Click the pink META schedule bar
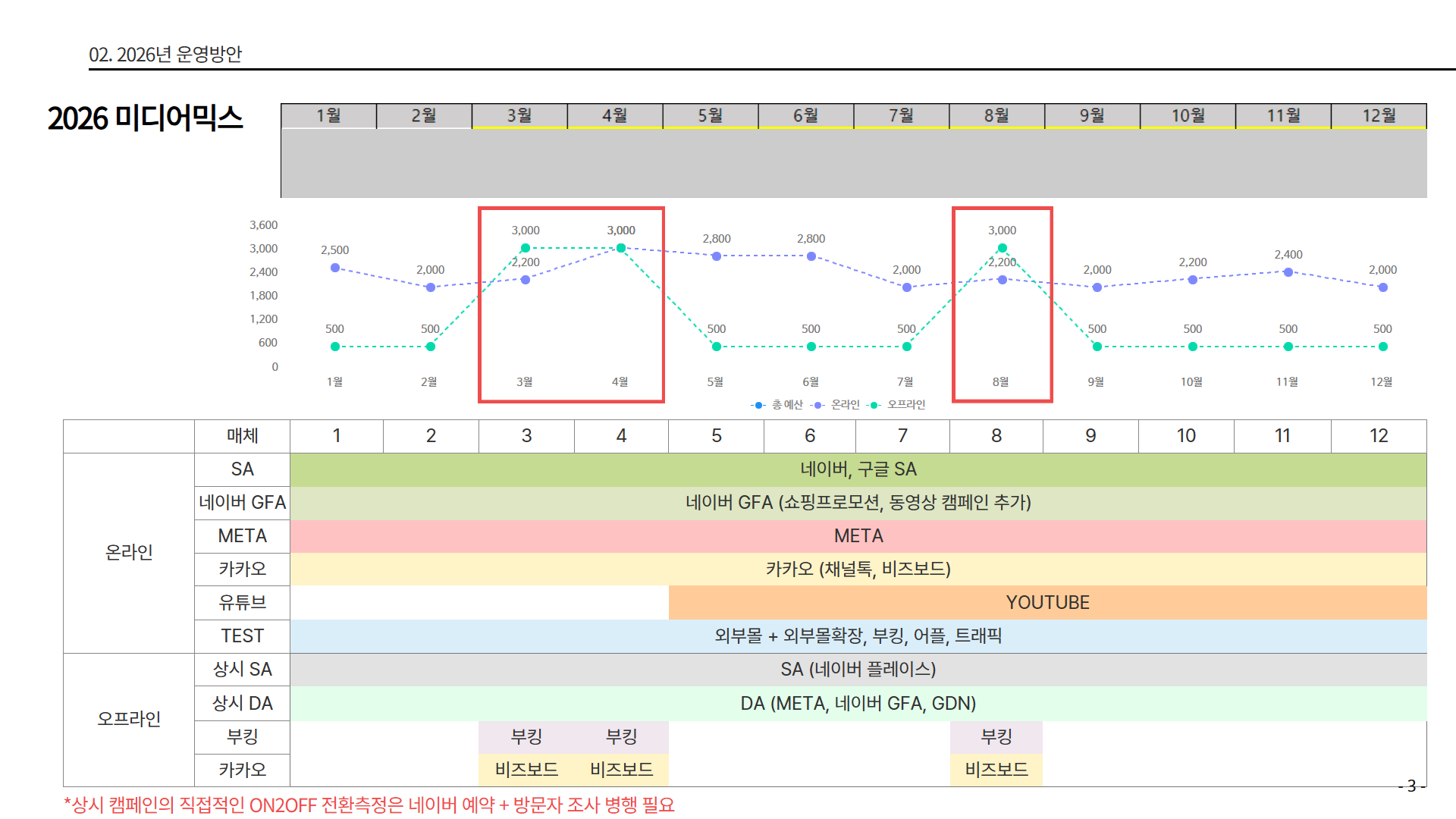 click(858, 536)
